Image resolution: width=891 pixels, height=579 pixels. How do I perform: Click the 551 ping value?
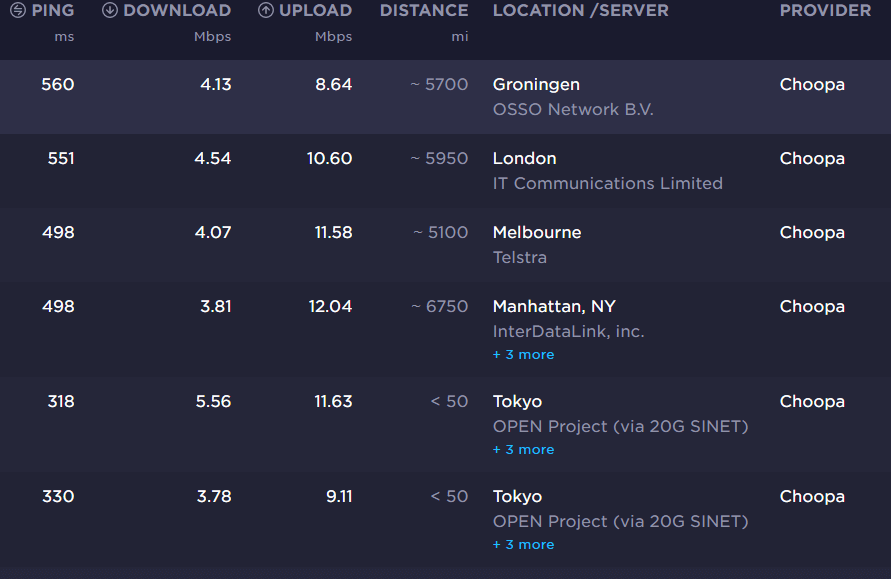[x=61, y=159]
